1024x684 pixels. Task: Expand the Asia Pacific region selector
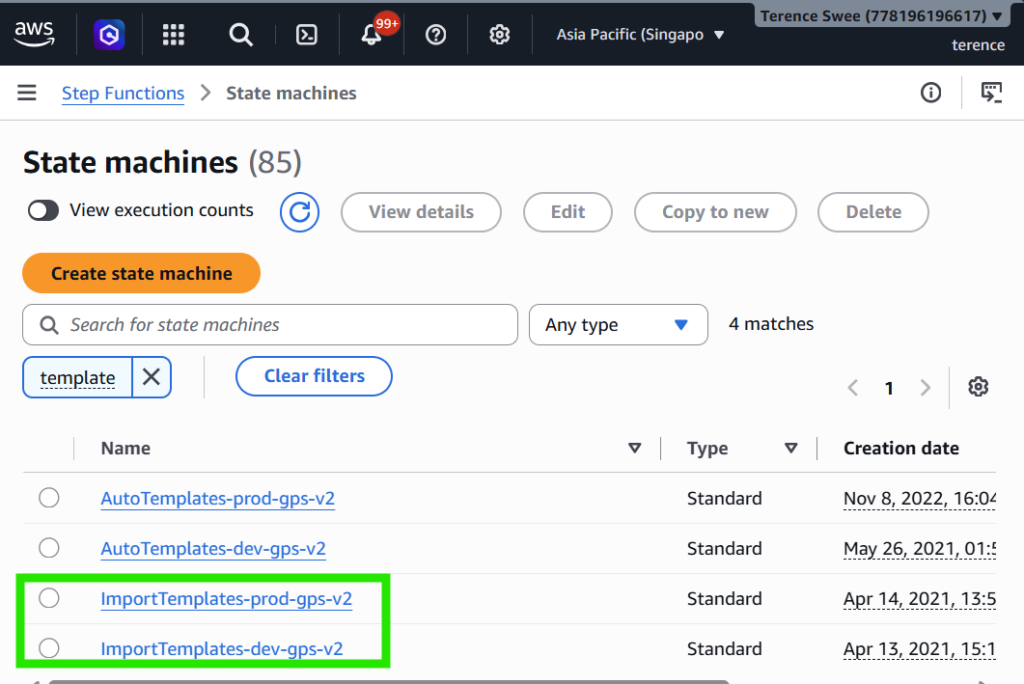[x=640, y=35]
